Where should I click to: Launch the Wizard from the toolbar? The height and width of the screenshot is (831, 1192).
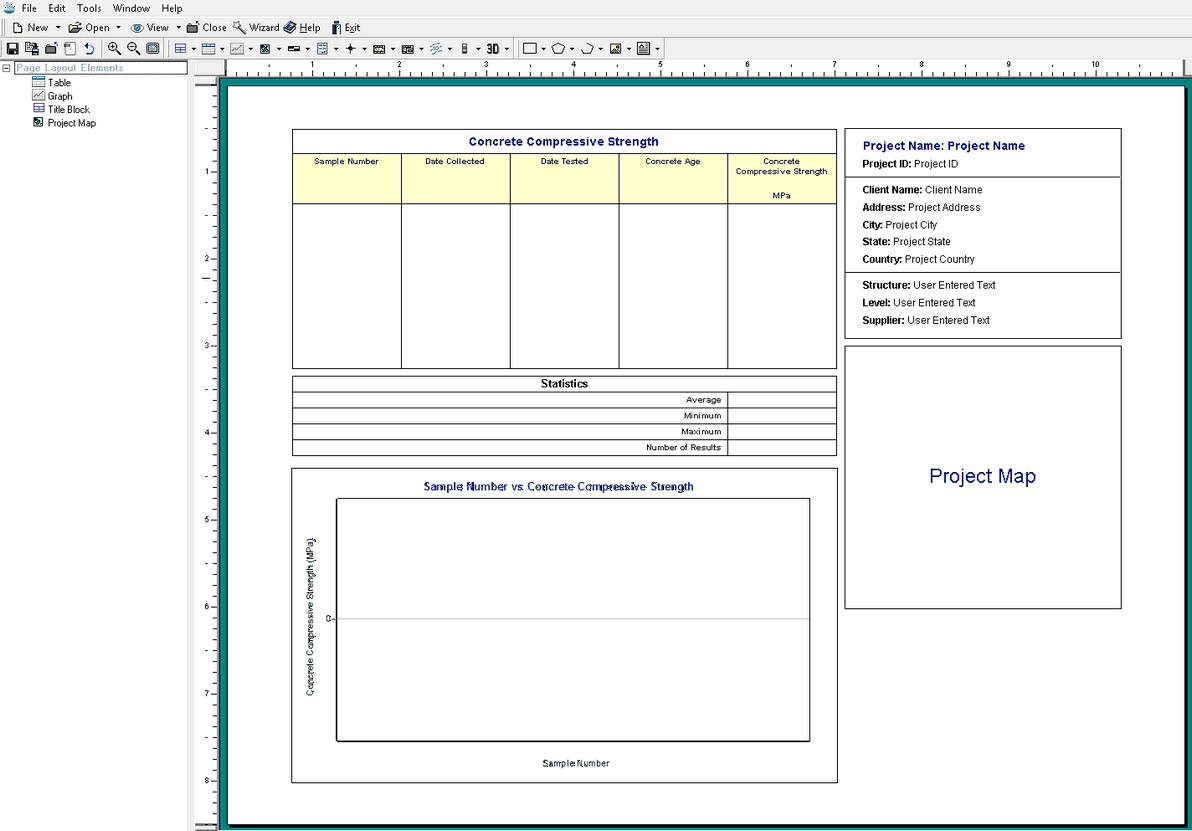pyautogui.click(x=256, y=27)
